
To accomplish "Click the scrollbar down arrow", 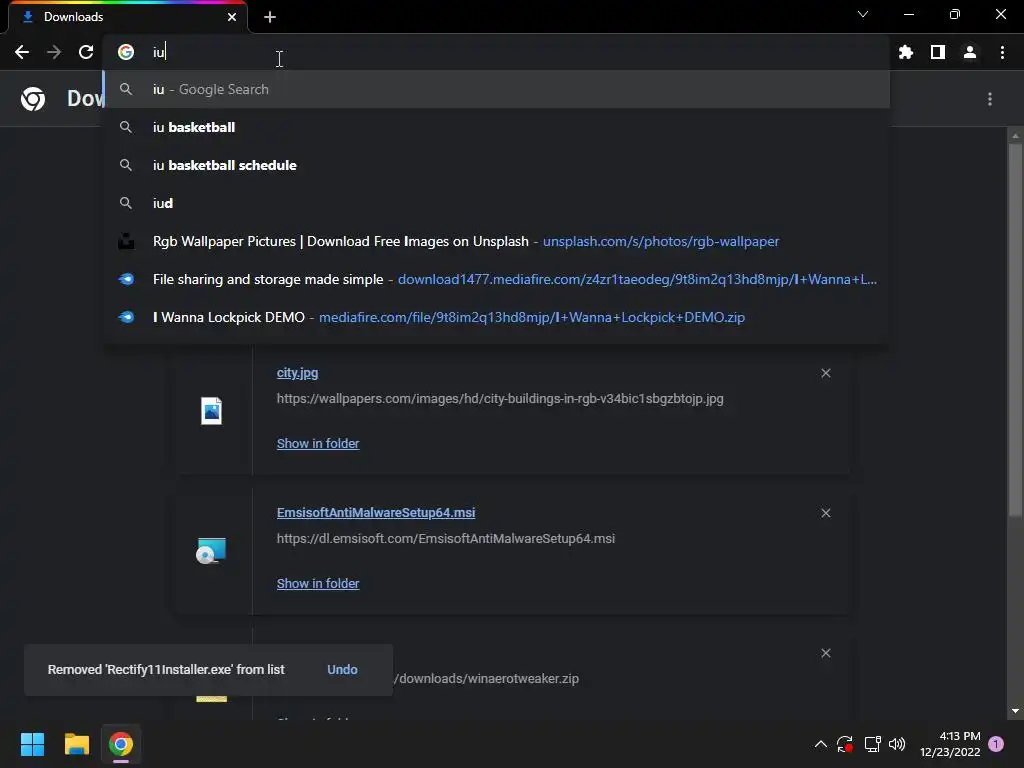I will [x=1015, y=711].
